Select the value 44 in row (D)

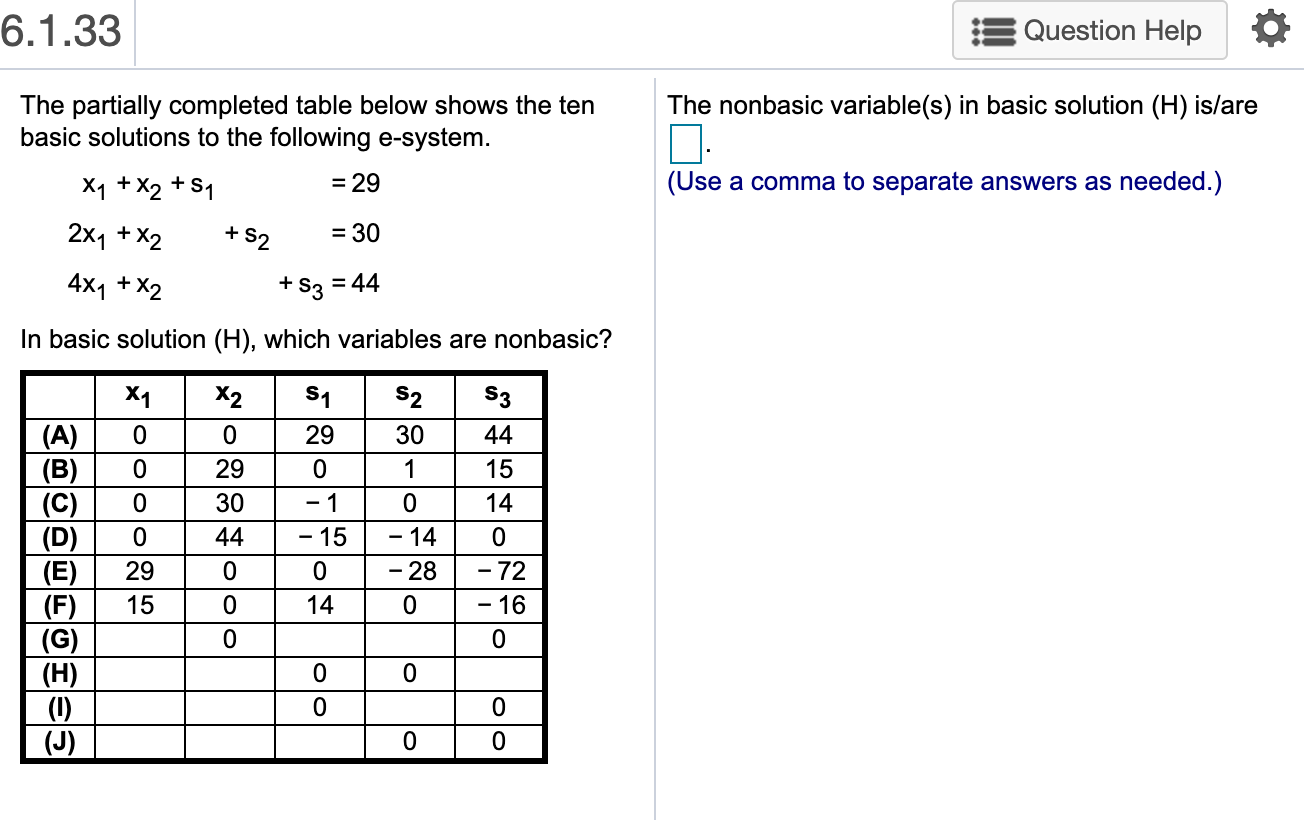click(228, 537)
